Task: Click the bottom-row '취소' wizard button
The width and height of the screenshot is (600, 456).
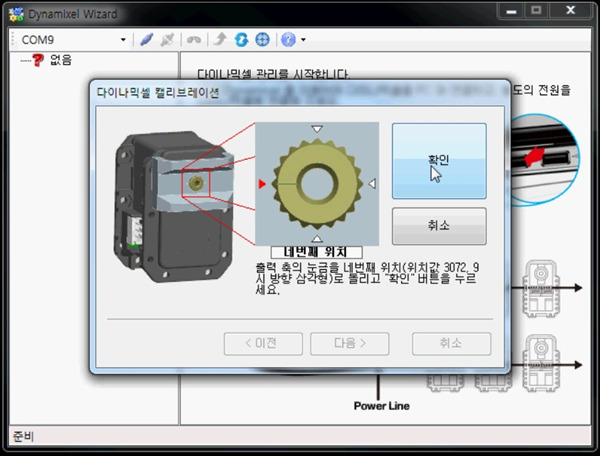Action: point(451,344)
